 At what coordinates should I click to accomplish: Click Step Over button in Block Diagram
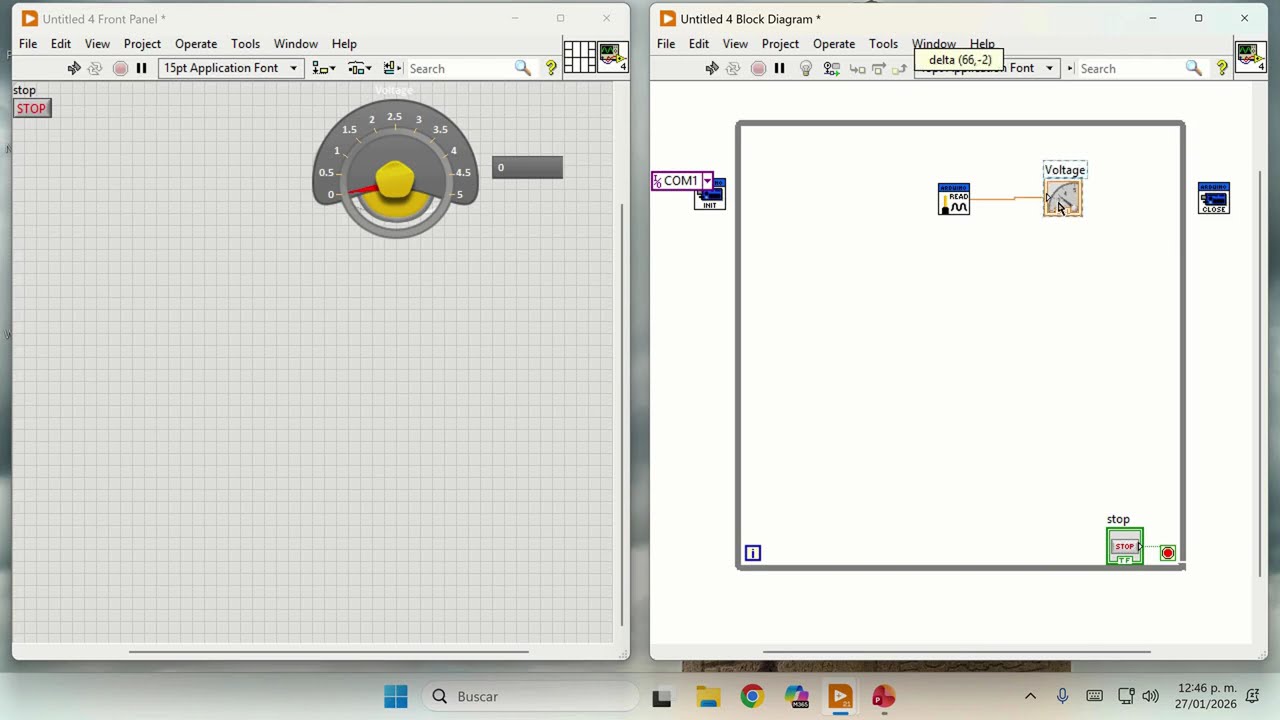tap(879, 68)
